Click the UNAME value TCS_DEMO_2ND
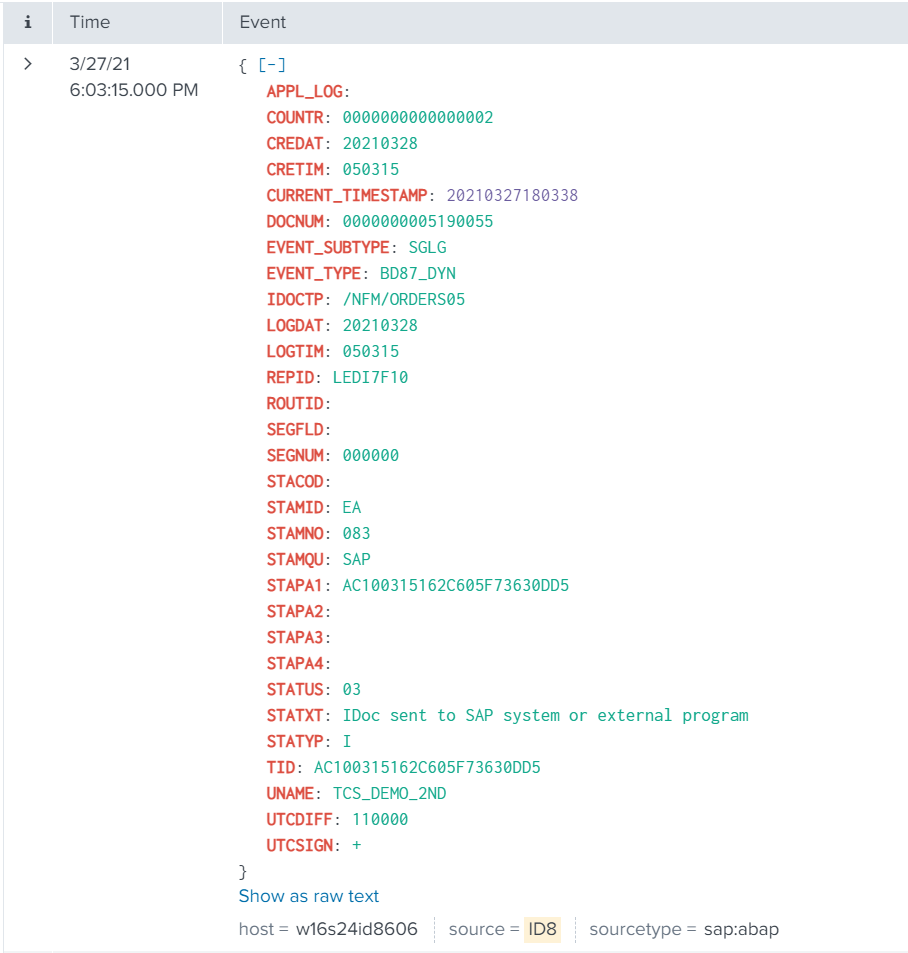 [x=389, y=793]
